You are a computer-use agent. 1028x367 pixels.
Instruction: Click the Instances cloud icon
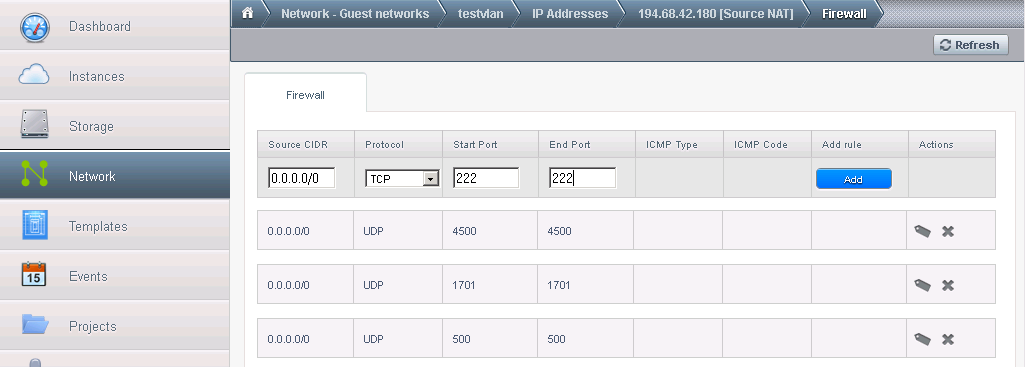[34, 76]
